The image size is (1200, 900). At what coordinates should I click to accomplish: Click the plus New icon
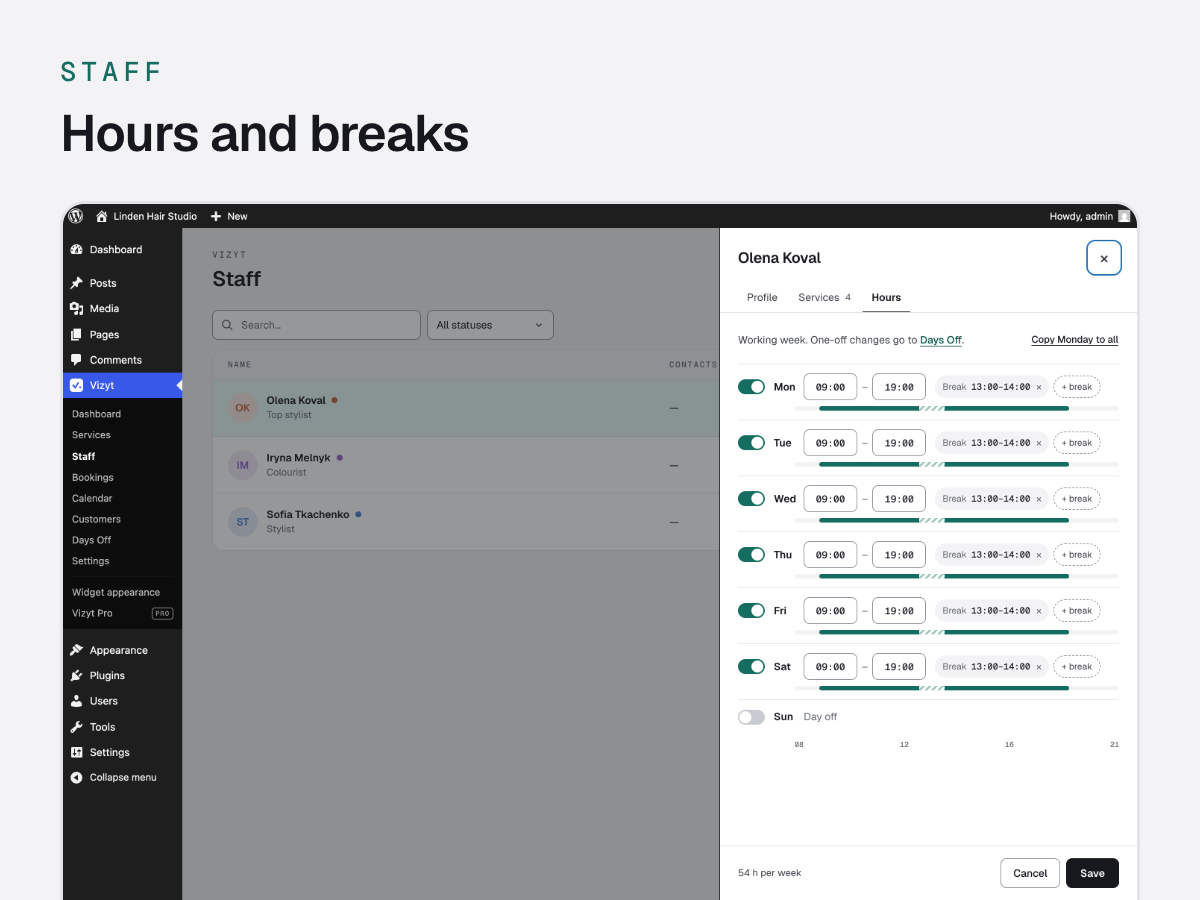point(216,216)
